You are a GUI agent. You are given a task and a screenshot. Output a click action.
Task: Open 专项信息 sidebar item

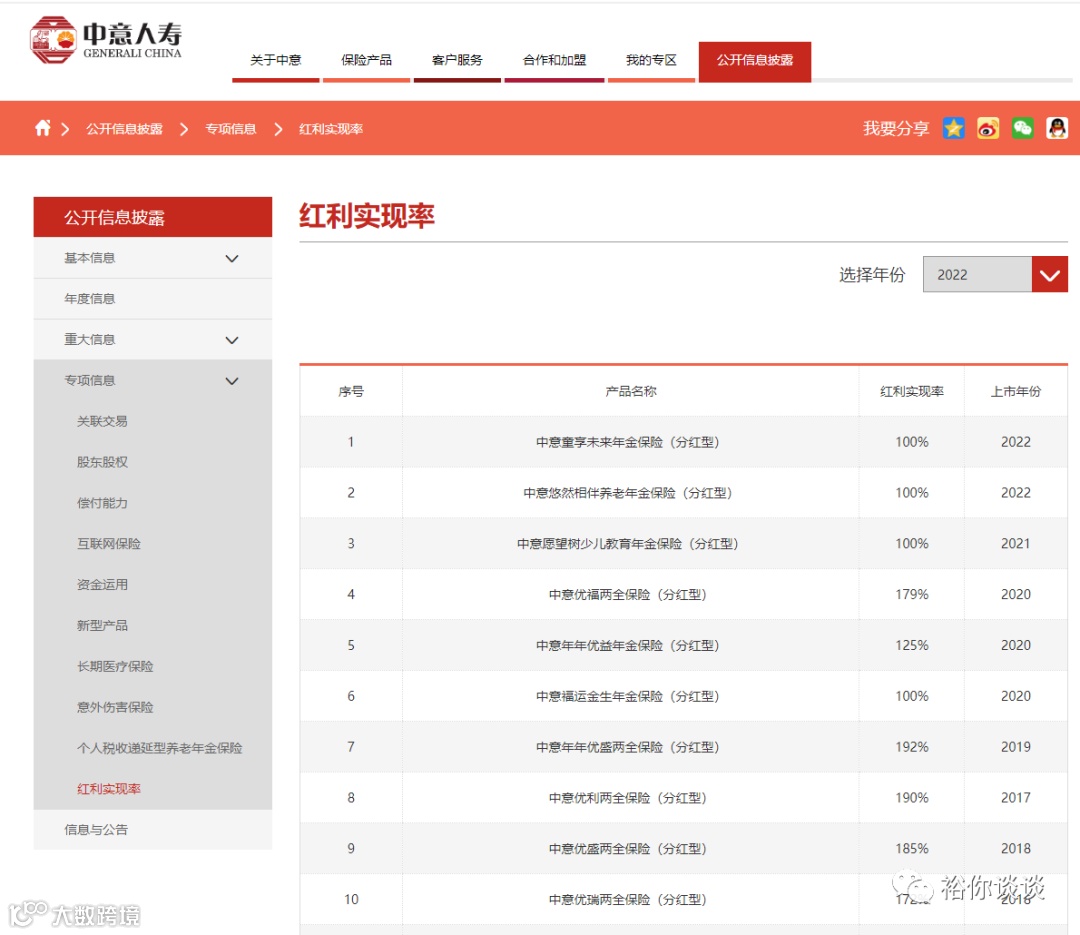[153, 380]
